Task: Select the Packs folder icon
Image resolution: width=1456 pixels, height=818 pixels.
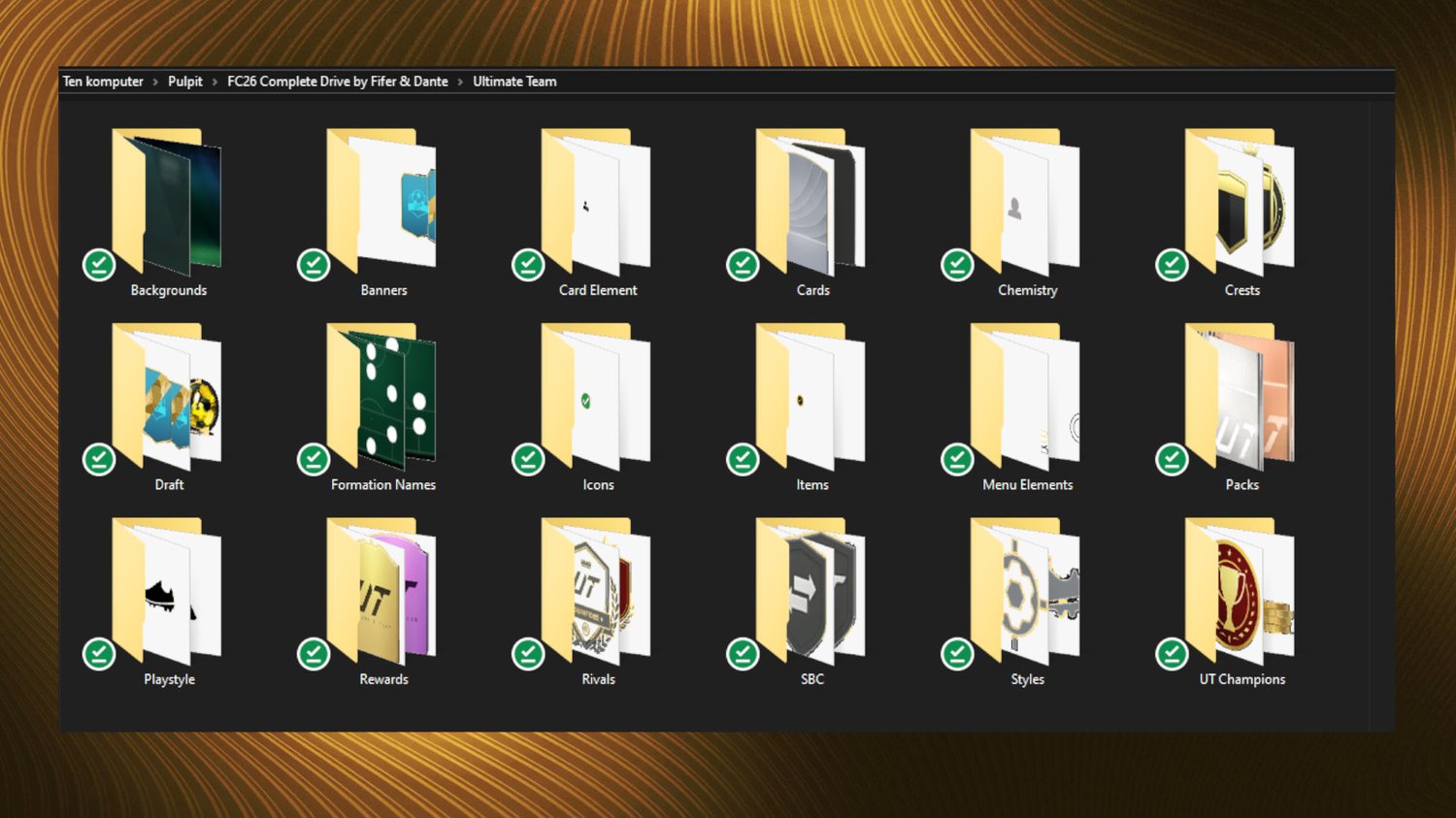Action: pyautogui.click(x=1240, y=398)
